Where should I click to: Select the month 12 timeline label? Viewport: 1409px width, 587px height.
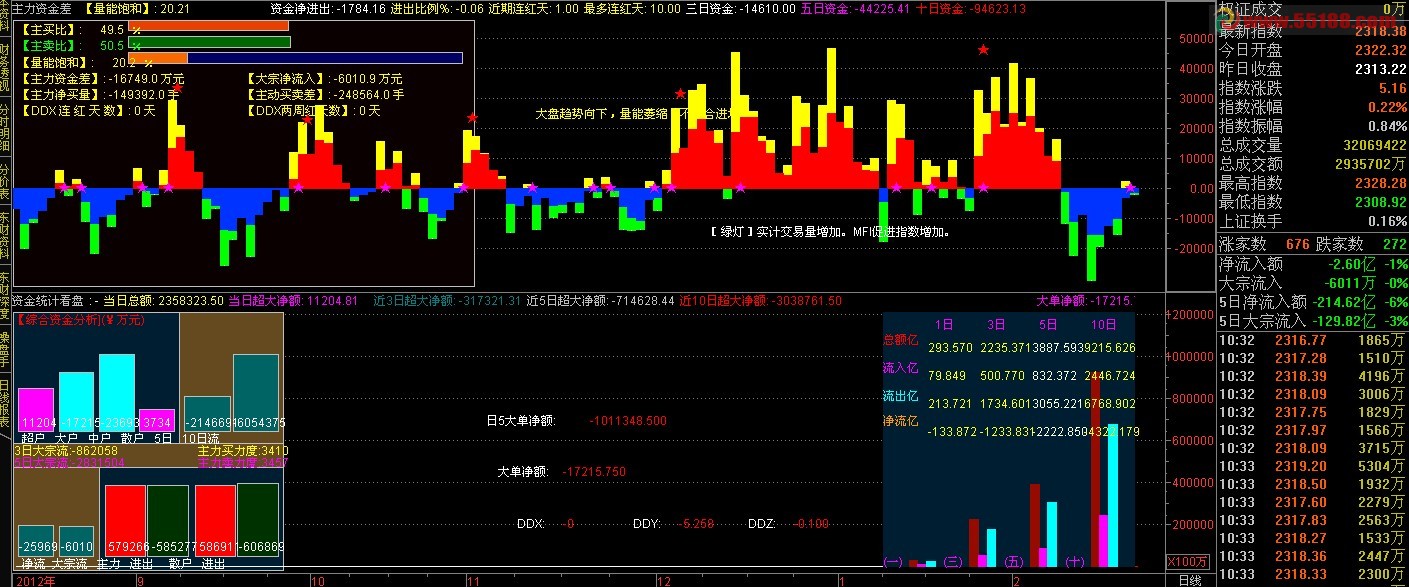click(x=664, y=580)
